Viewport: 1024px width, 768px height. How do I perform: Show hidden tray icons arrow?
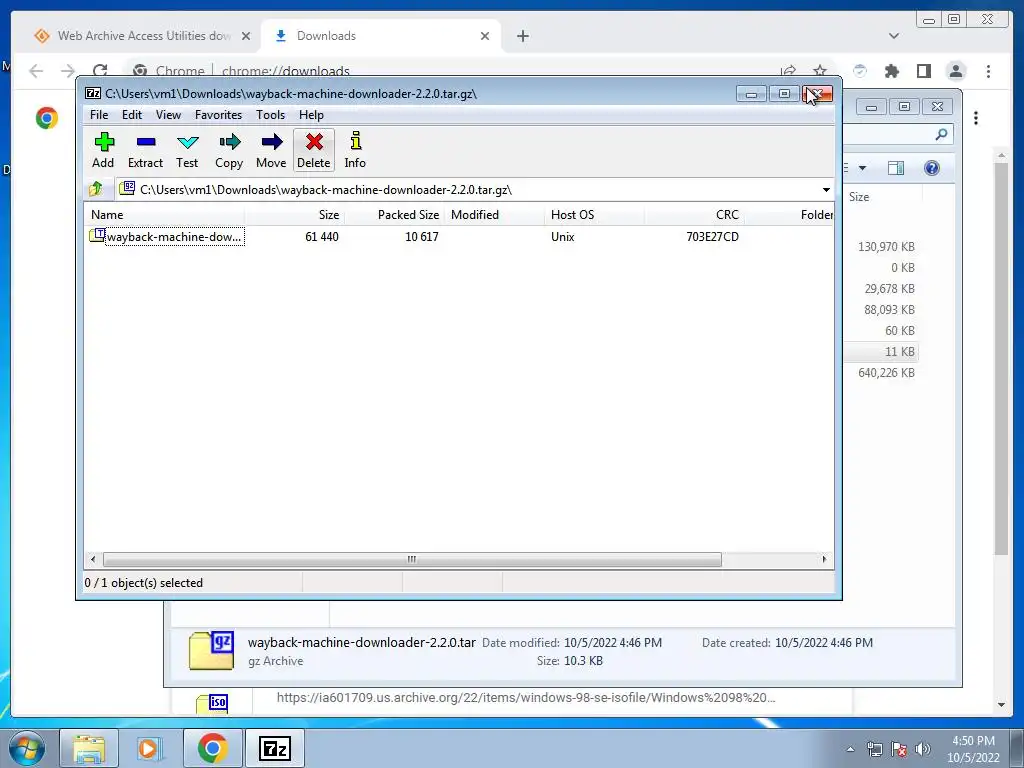point(850,749)
